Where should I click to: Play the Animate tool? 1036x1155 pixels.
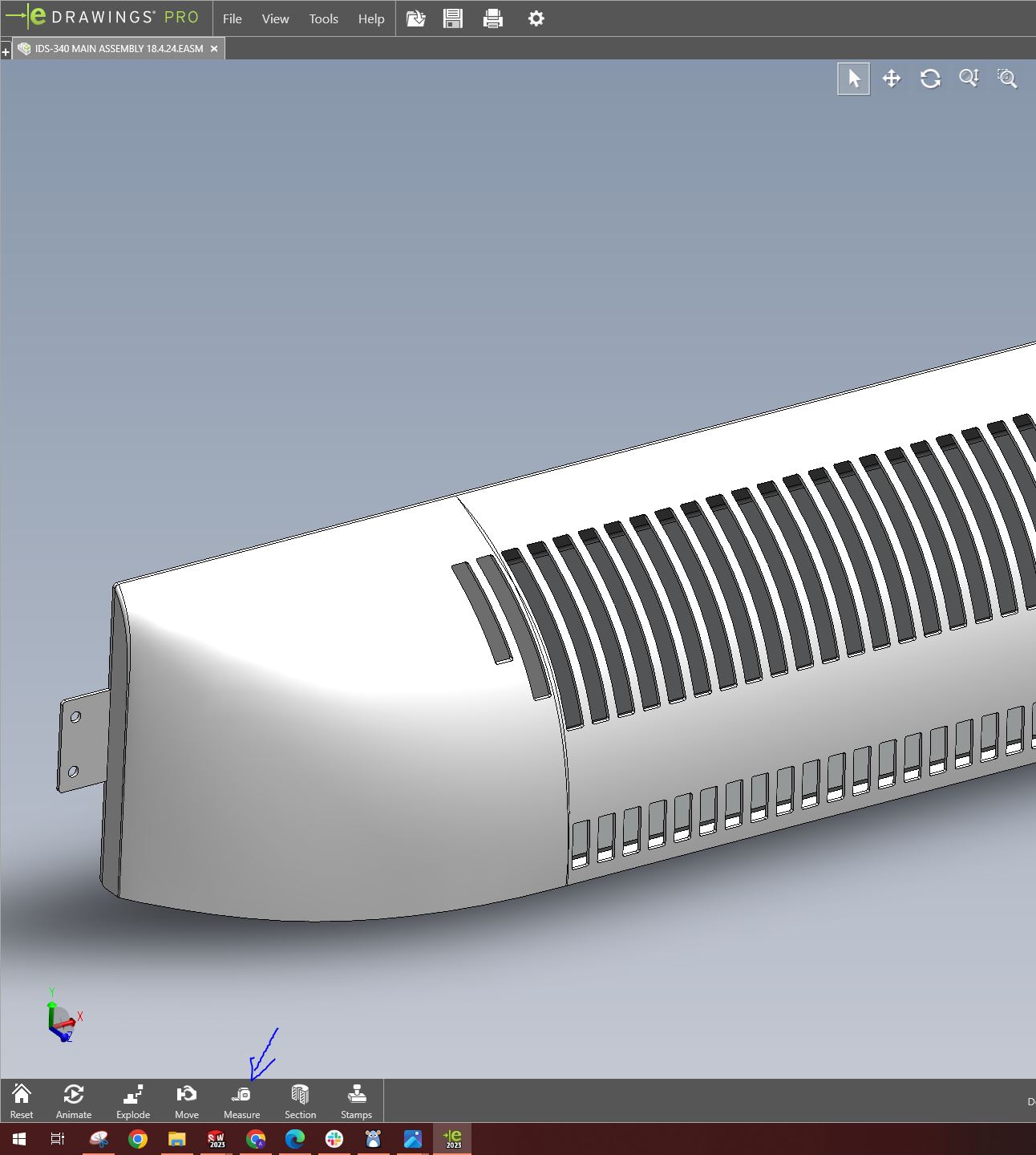(x=74, y=1101)
